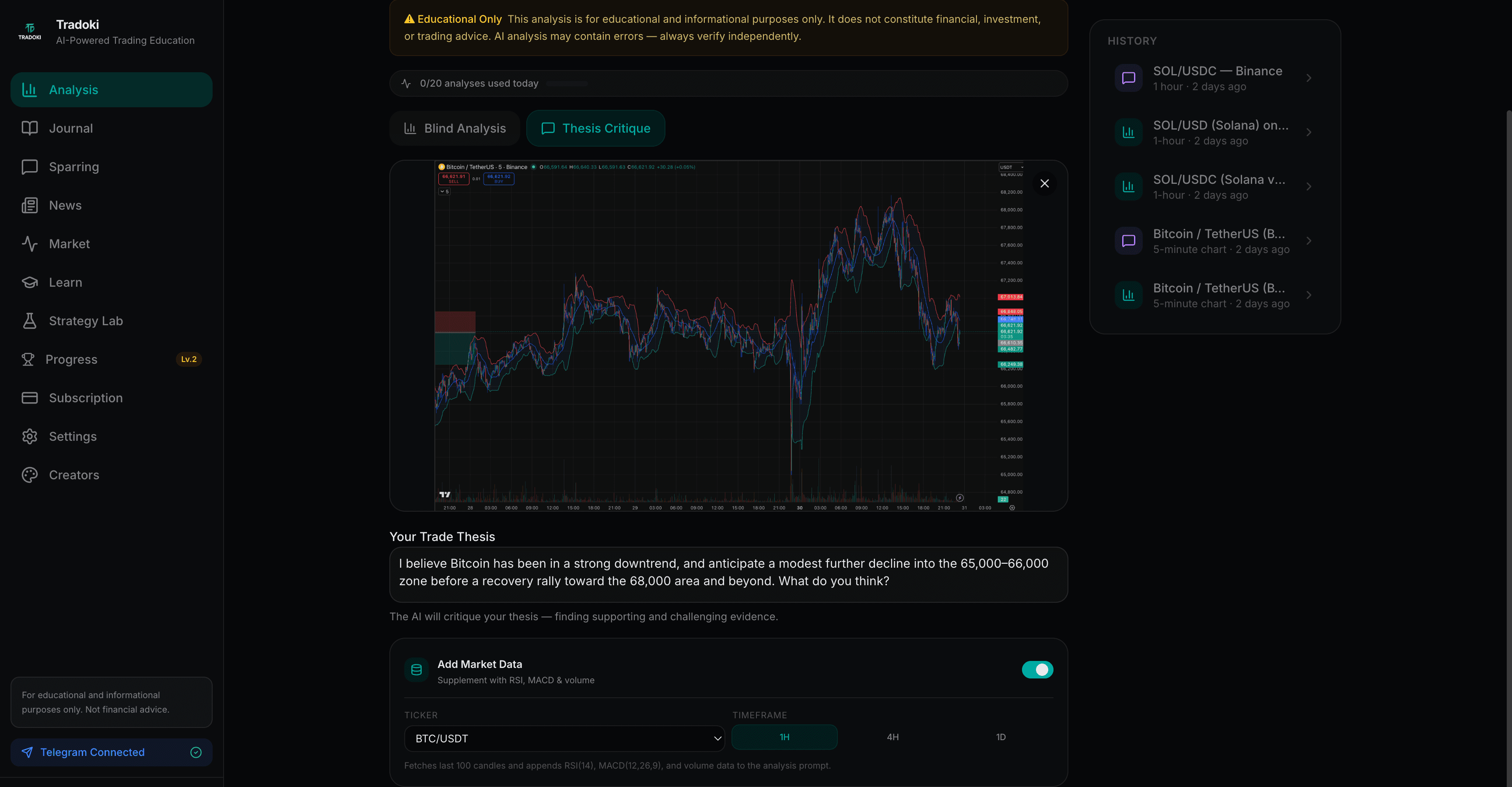Expand SOL/USDC — Binance history chevron
1512x787 pixels.
(1308, 78)
